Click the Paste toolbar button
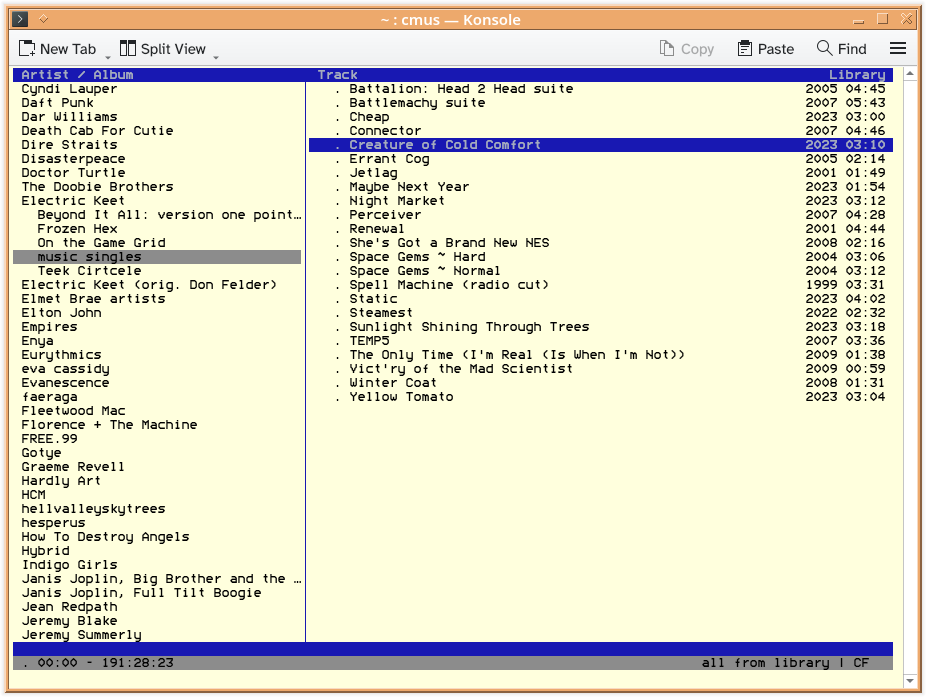926x697 pixels. coord(766,49)
